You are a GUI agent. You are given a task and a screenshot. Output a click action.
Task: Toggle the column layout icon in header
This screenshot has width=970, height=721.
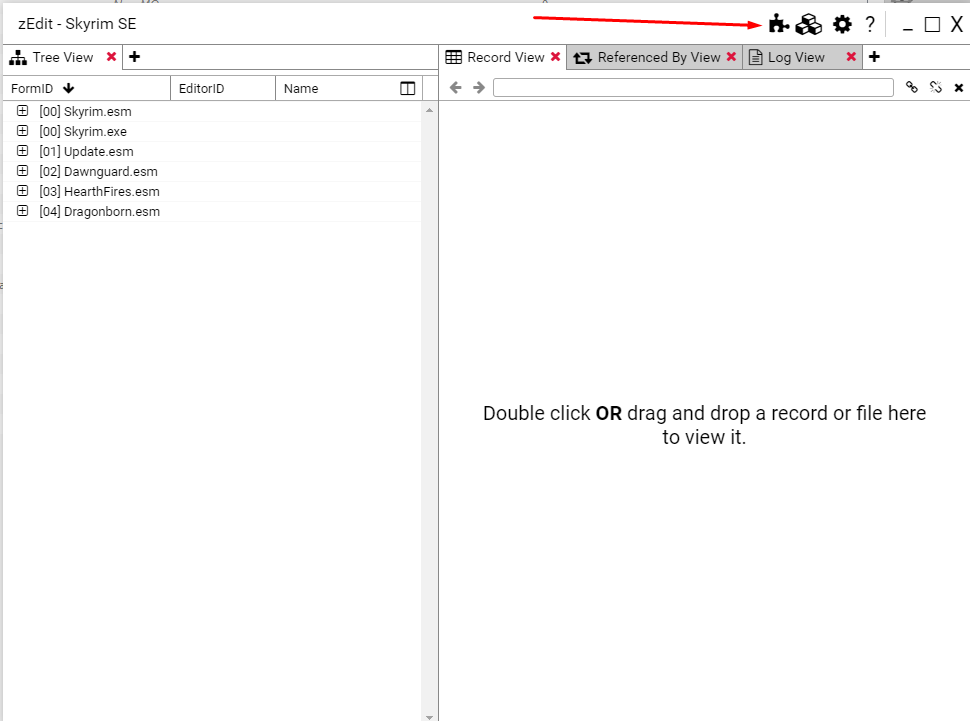pos(407,89)
